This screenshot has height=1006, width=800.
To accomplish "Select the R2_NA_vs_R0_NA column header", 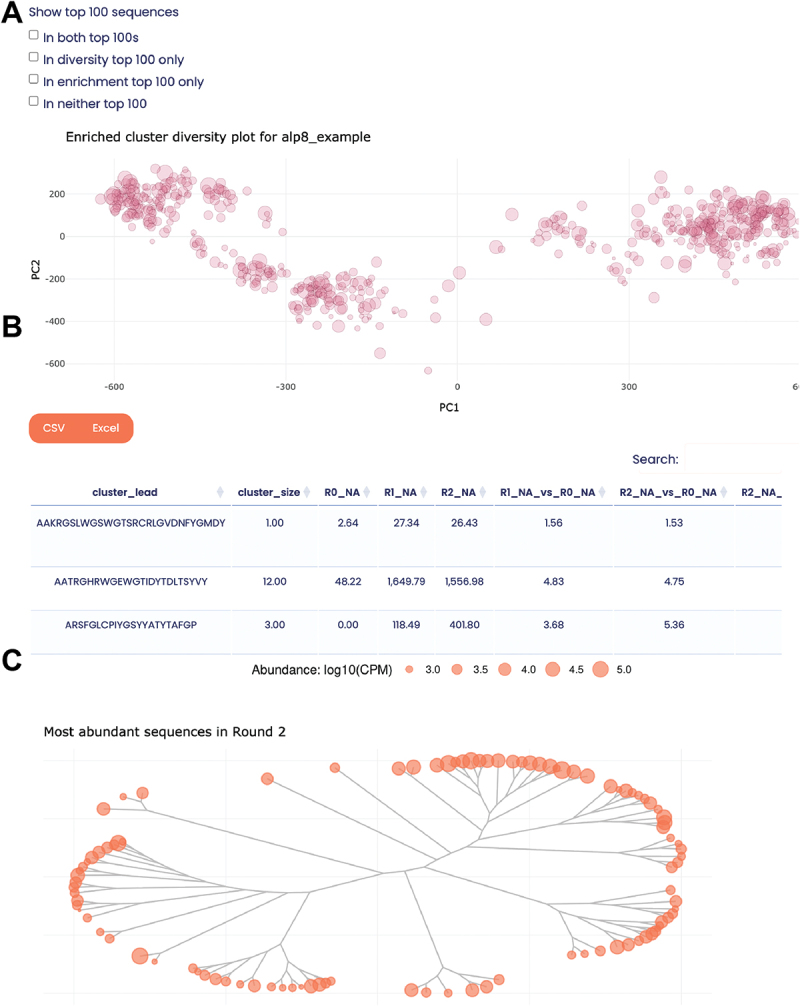I will pyautogui.click(x=668, y=492).
